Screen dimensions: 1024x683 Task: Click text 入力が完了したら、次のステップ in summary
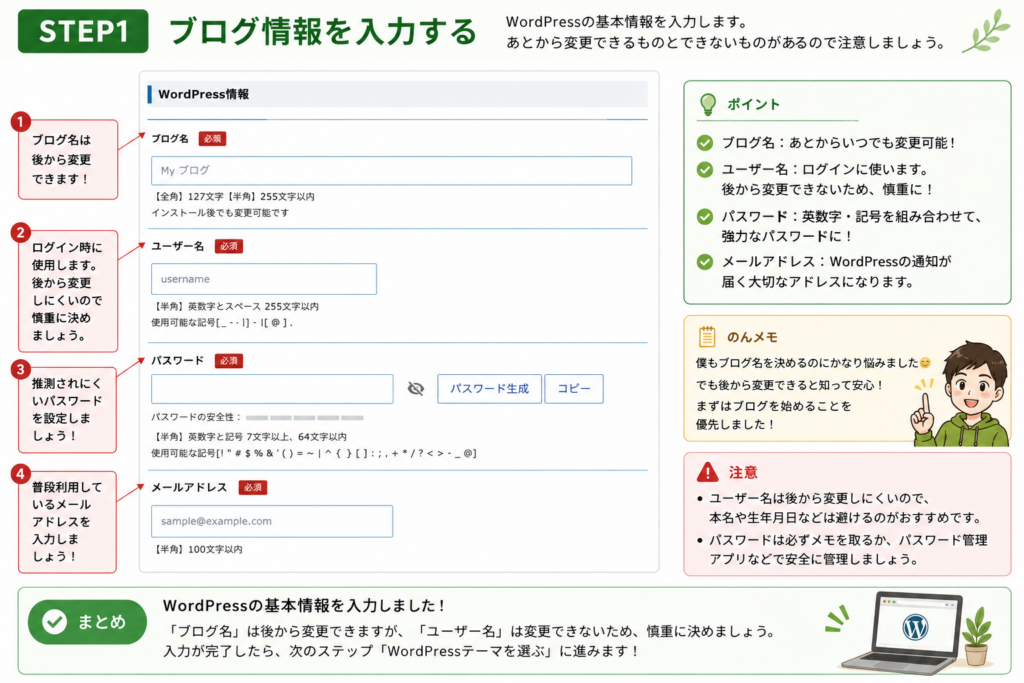(x=268, y=652)
